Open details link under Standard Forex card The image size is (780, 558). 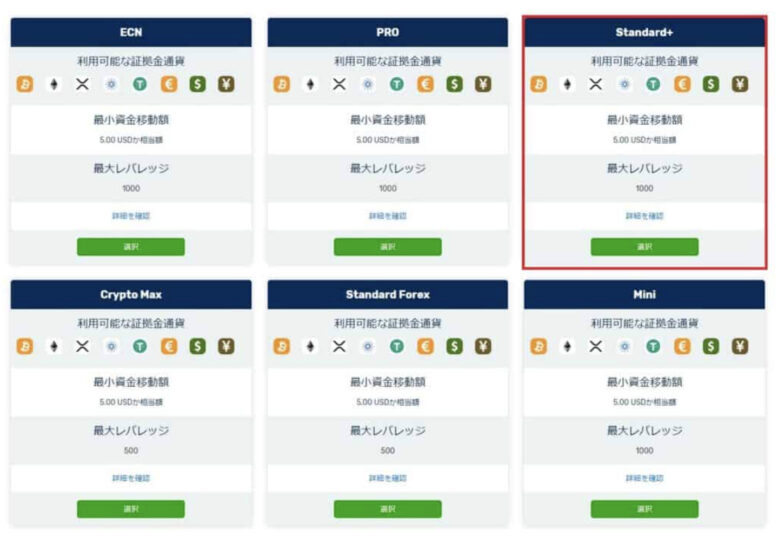388,478
